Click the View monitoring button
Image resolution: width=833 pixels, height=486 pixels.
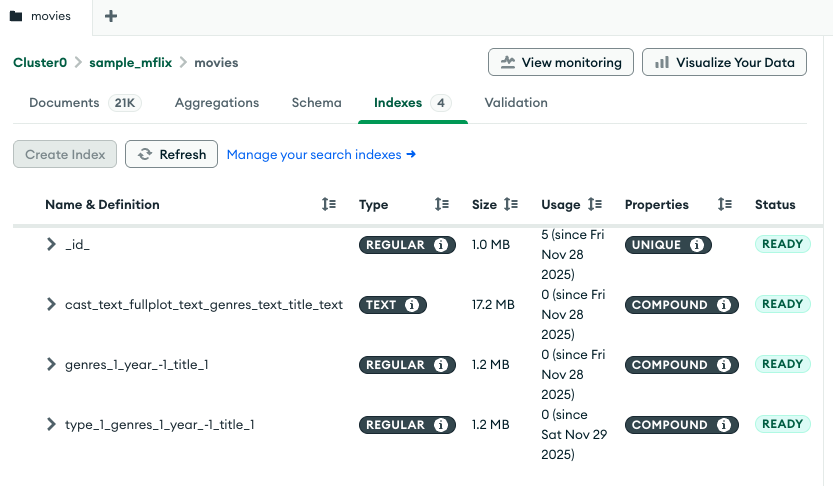click(x=561, y=62)
